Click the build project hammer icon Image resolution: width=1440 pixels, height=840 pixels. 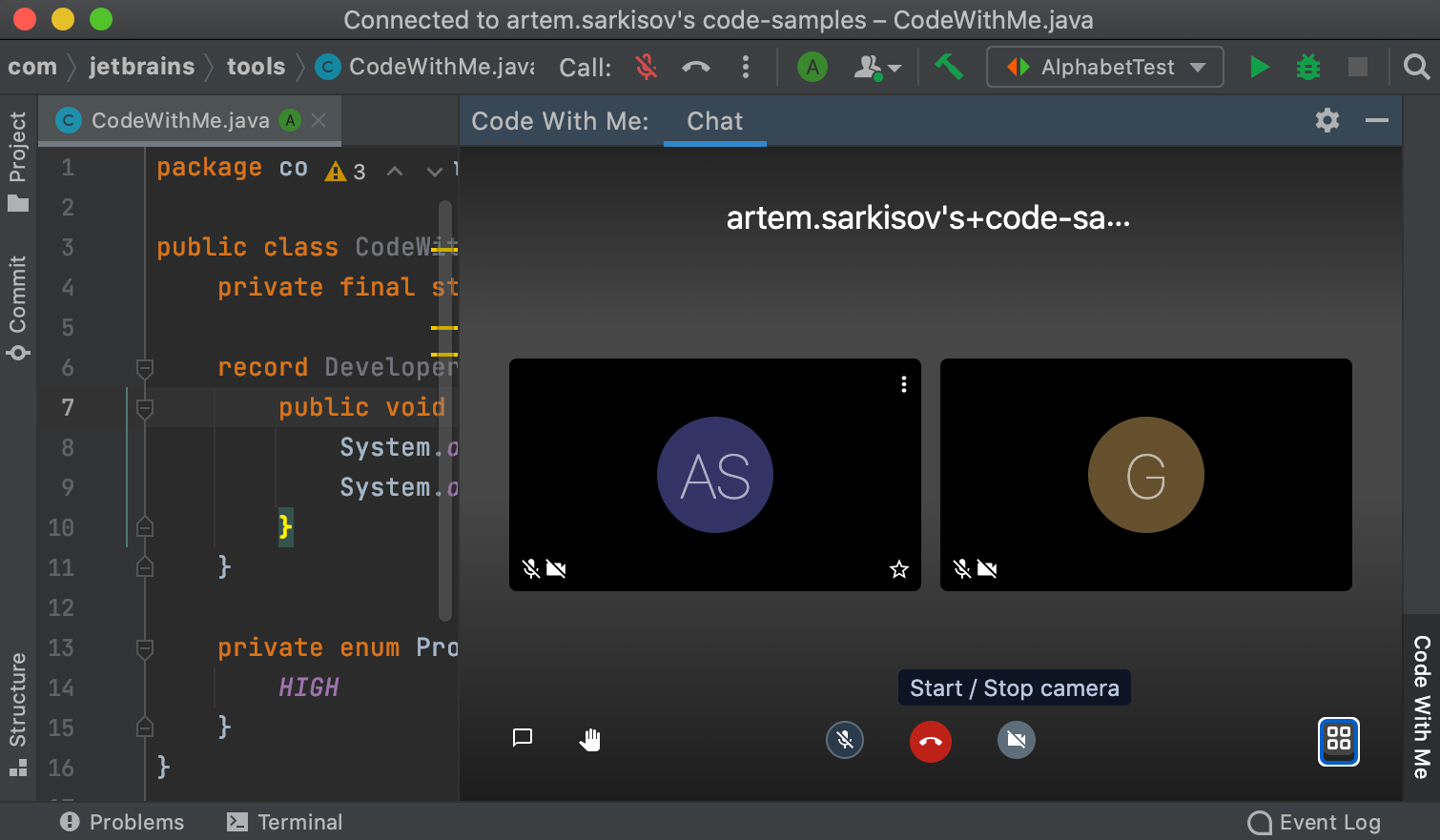pos(948,67)
